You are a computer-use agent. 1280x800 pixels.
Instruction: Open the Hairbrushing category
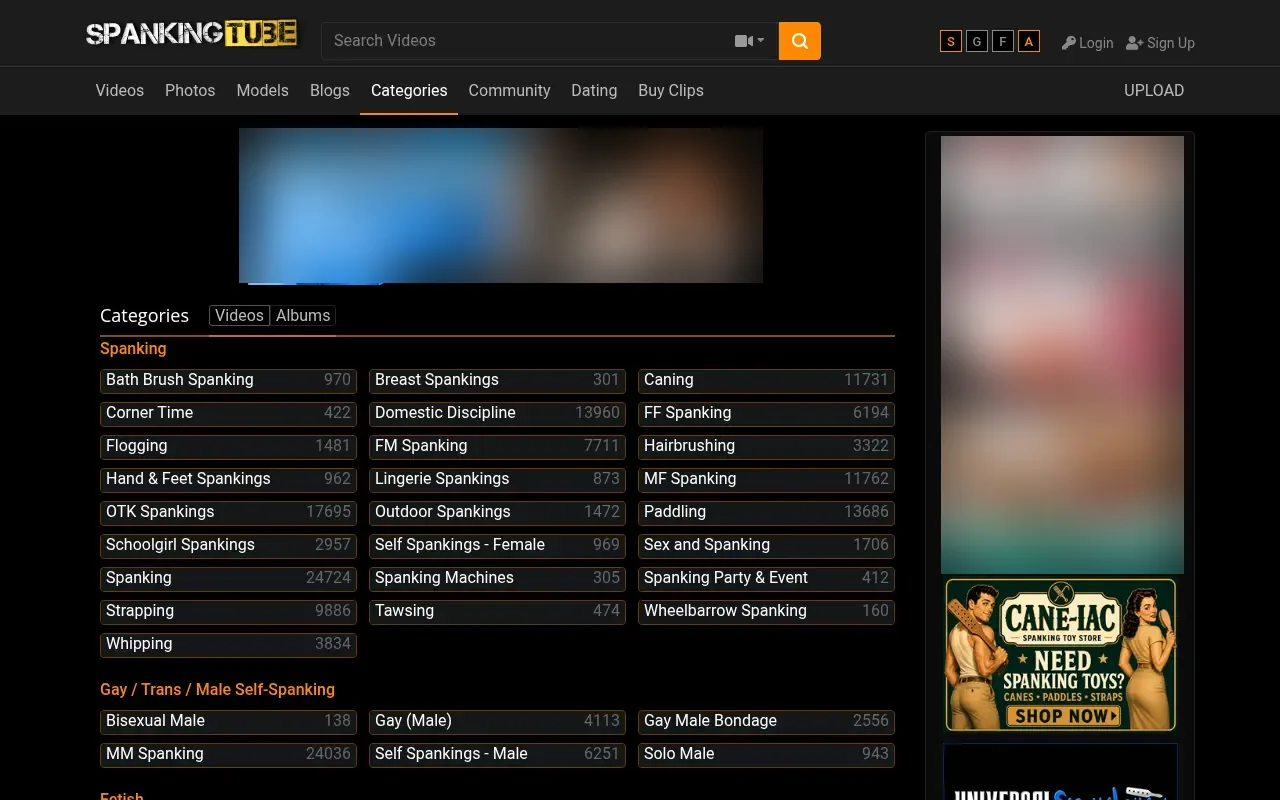pyautogui.click(x=766, y=446)
